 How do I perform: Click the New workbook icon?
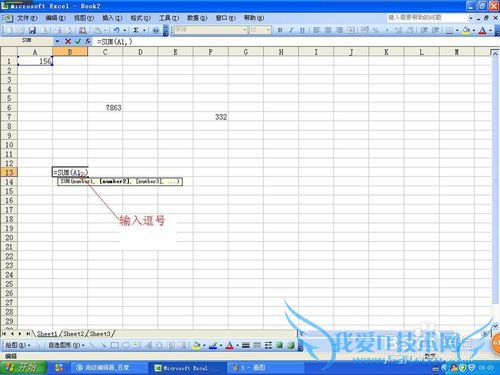[9, 30]
